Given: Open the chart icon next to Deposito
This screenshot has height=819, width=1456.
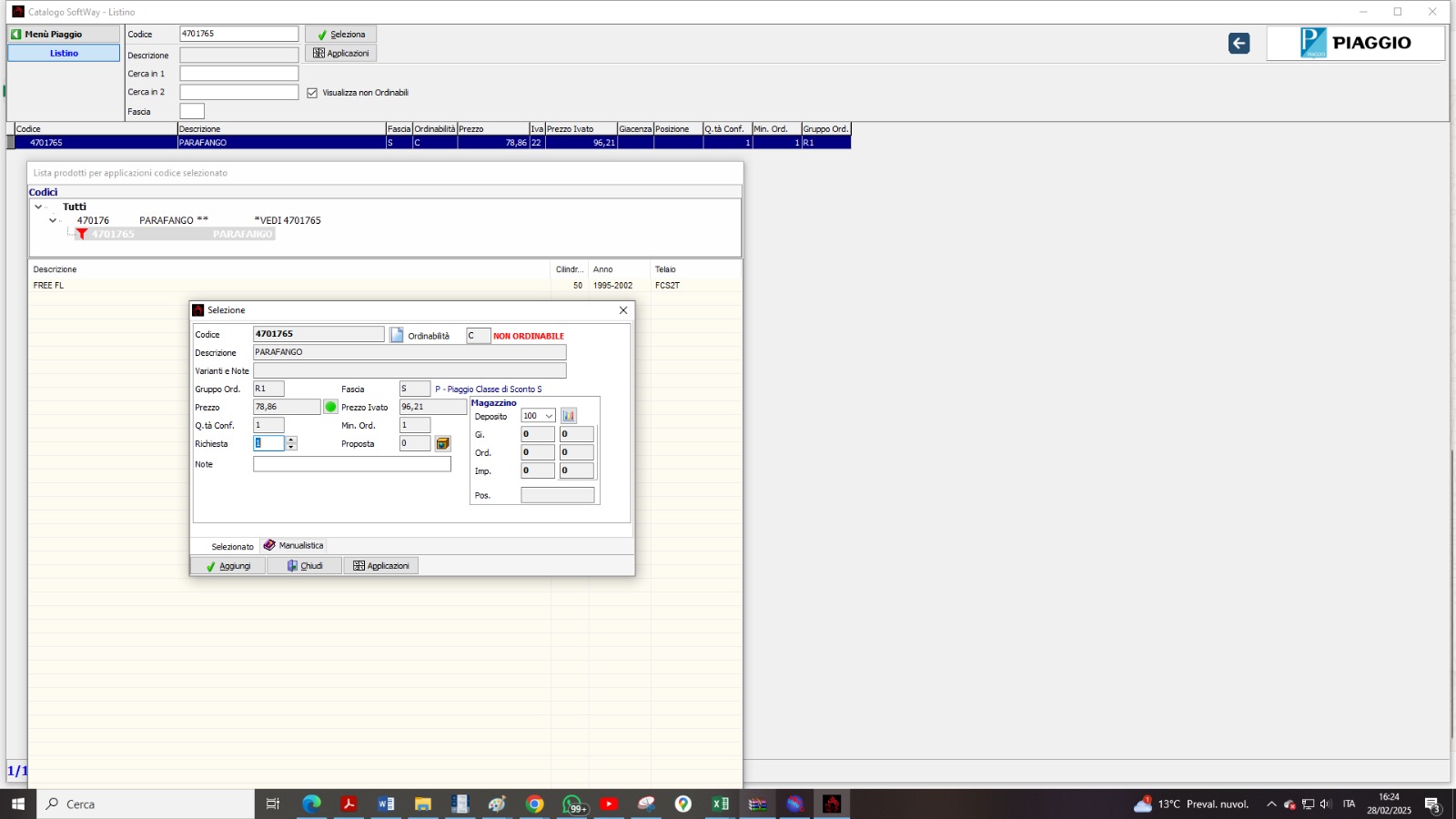Looking at the screenshot, I should point(569,416).
